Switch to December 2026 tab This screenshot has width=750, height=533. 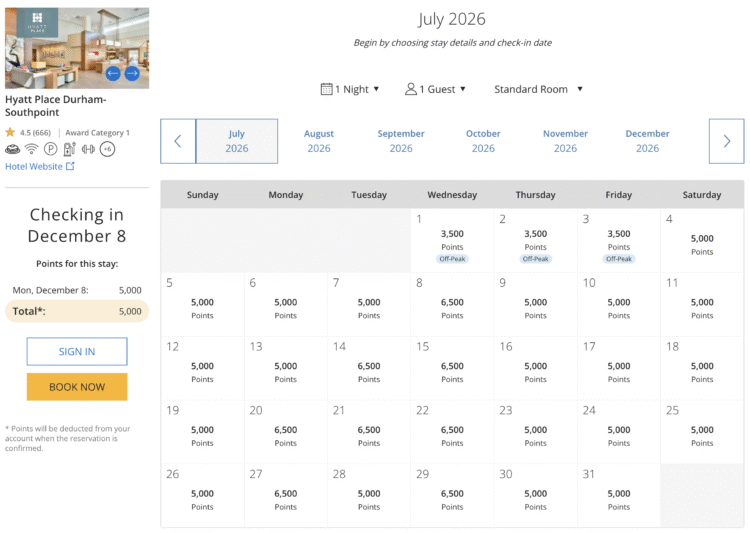pyautogui.click(x=648, y=141)
